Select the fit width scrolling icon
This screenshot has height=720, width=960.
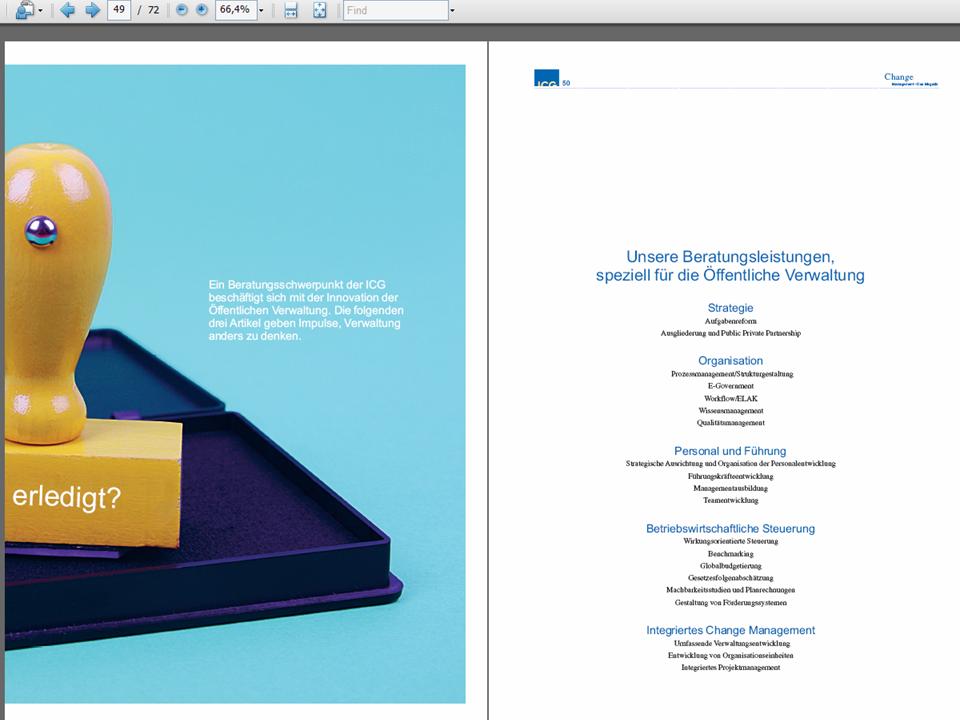pyautogui.click(x=291, y=10)
